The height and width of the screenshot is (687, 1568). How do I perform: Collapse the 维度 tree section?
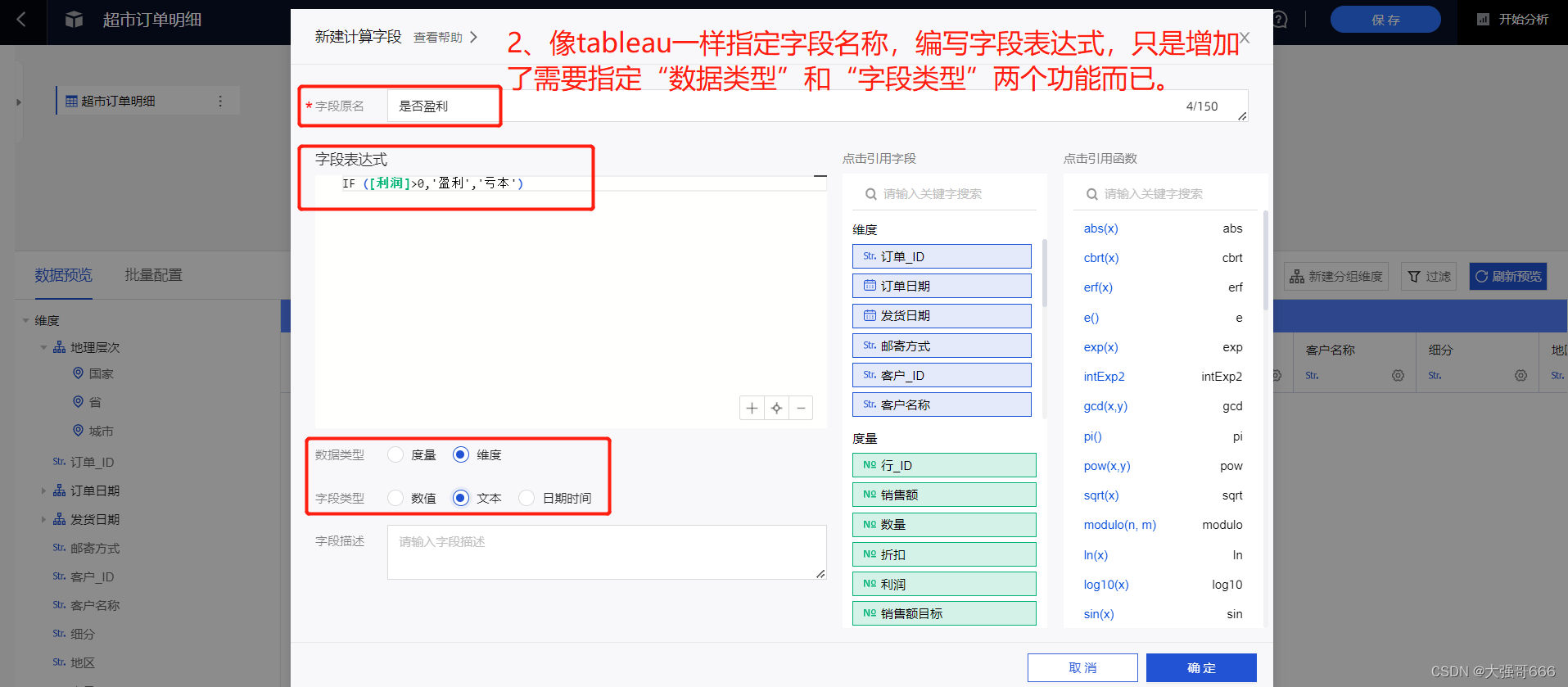(25, 320)
